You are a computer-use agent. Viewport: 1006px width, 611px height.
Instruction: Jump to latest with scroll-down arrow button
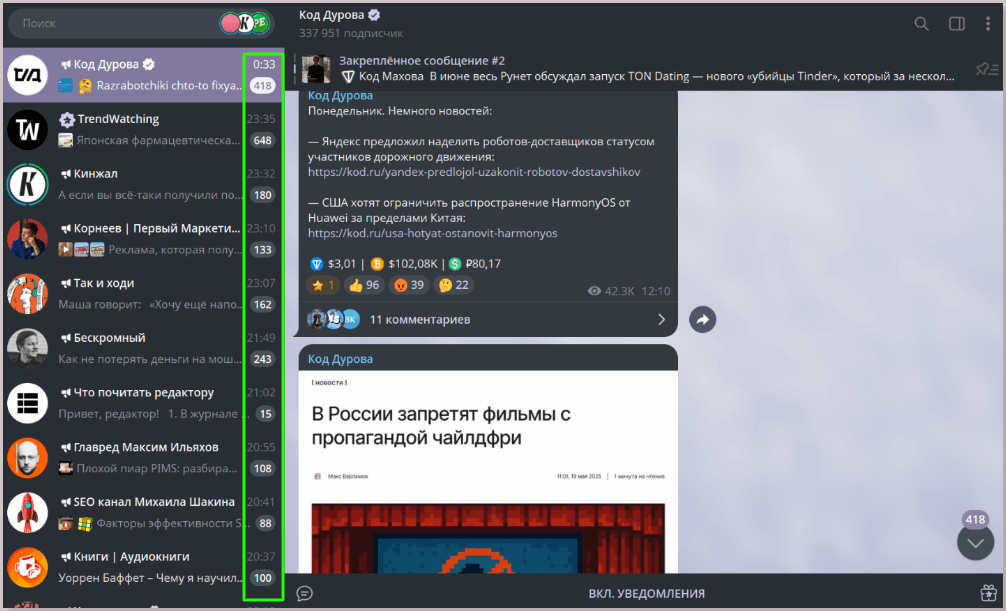pos(975,542)
